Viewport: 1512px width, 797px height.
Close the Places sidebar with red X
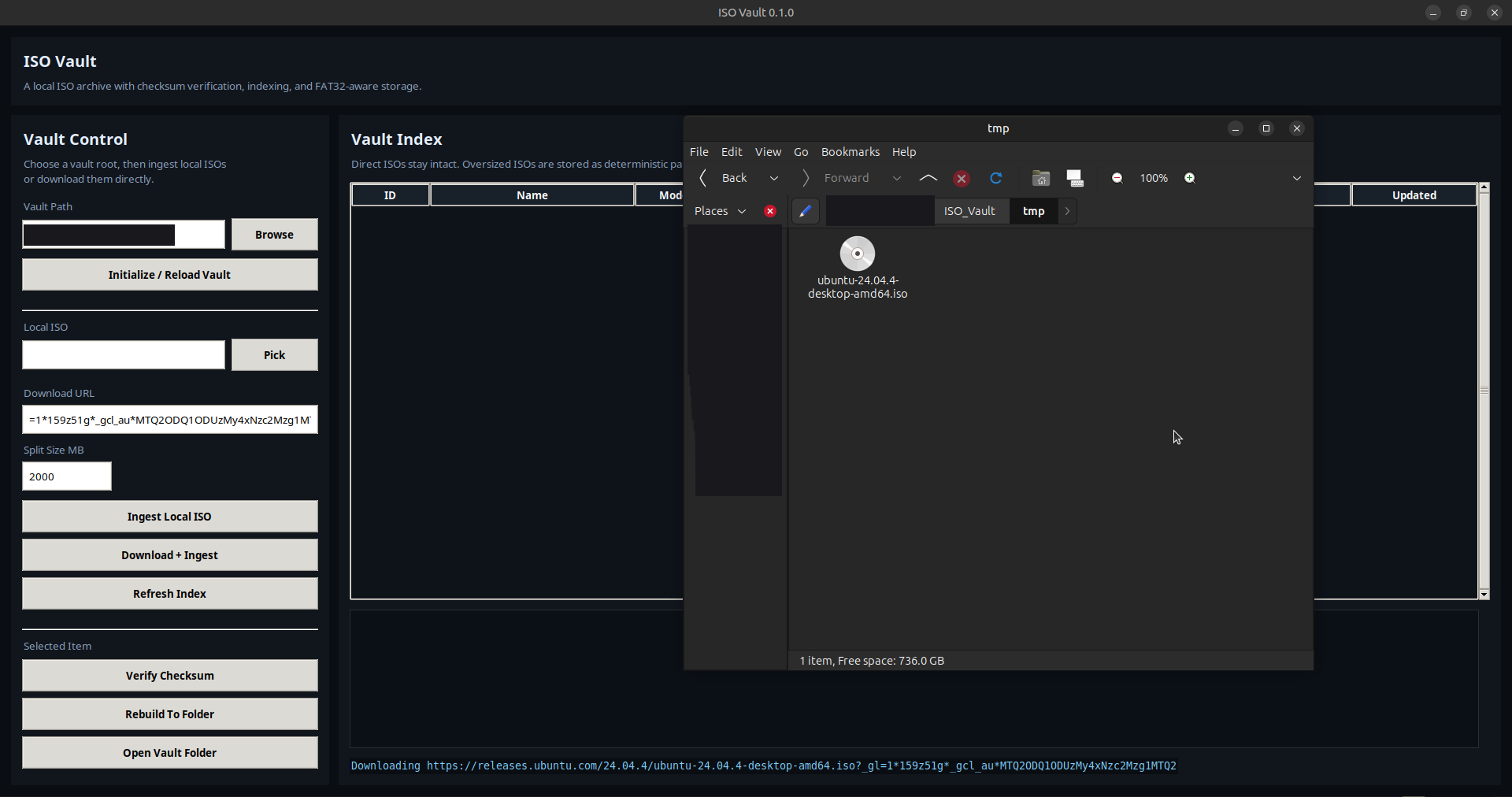point(770,211)
